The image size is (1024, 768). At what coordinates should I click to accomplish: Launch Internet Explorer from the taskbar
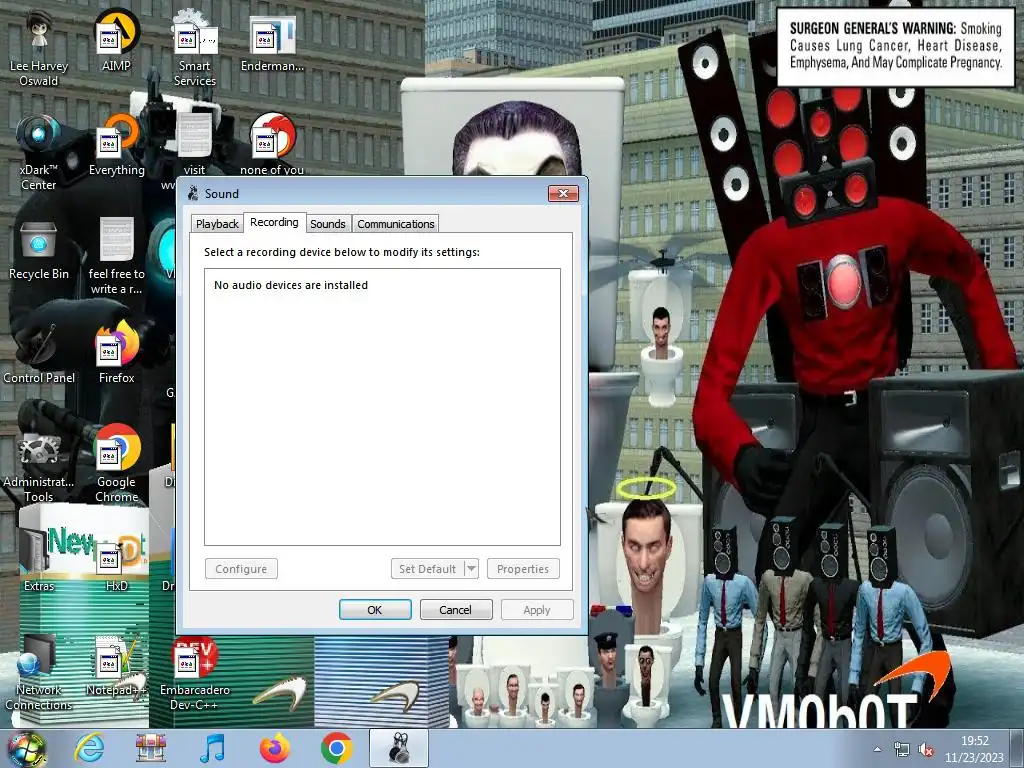(x=89, y=748)
